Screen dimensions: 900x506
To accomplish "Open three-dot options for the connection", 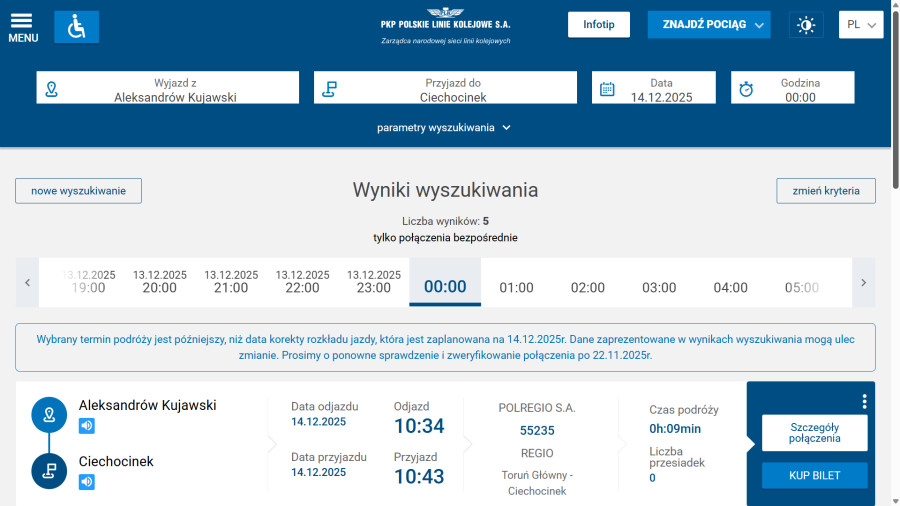I will click(864, 401).
